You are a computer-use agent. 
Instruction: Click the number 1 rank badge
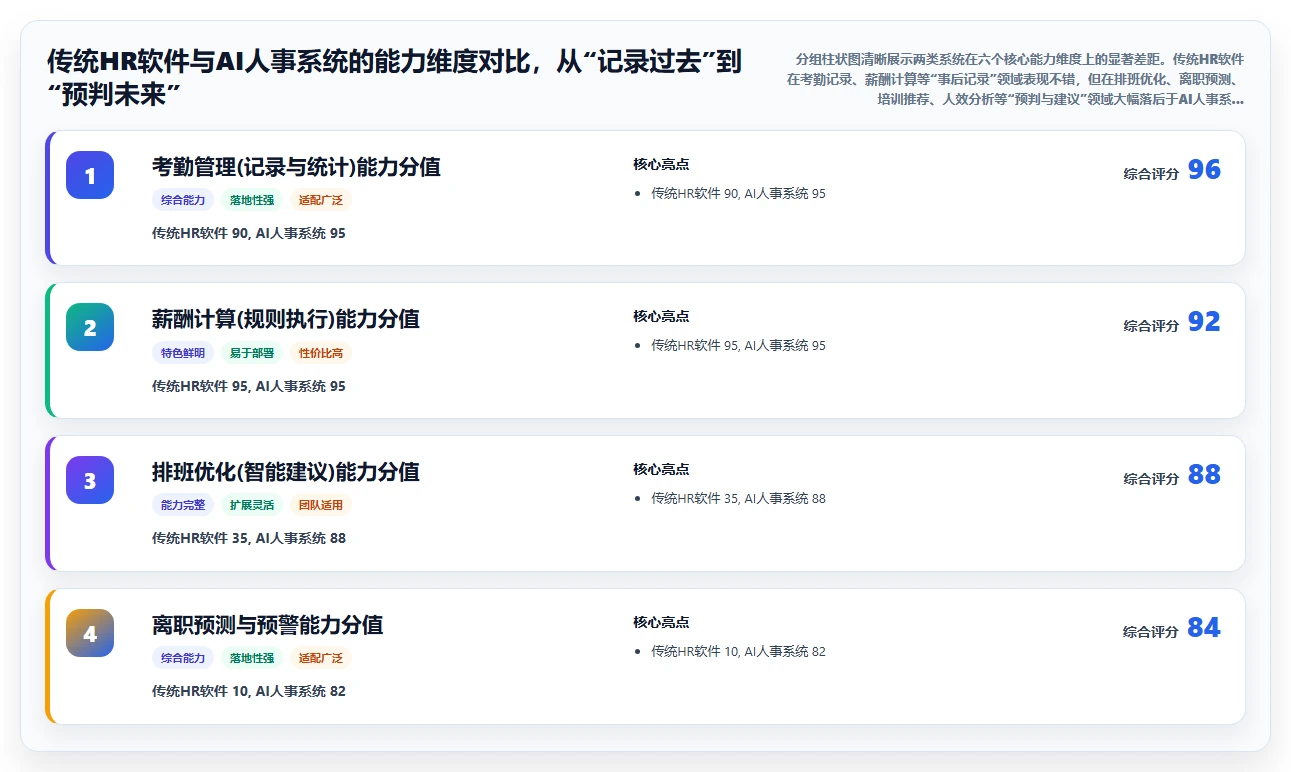point(90,175)
